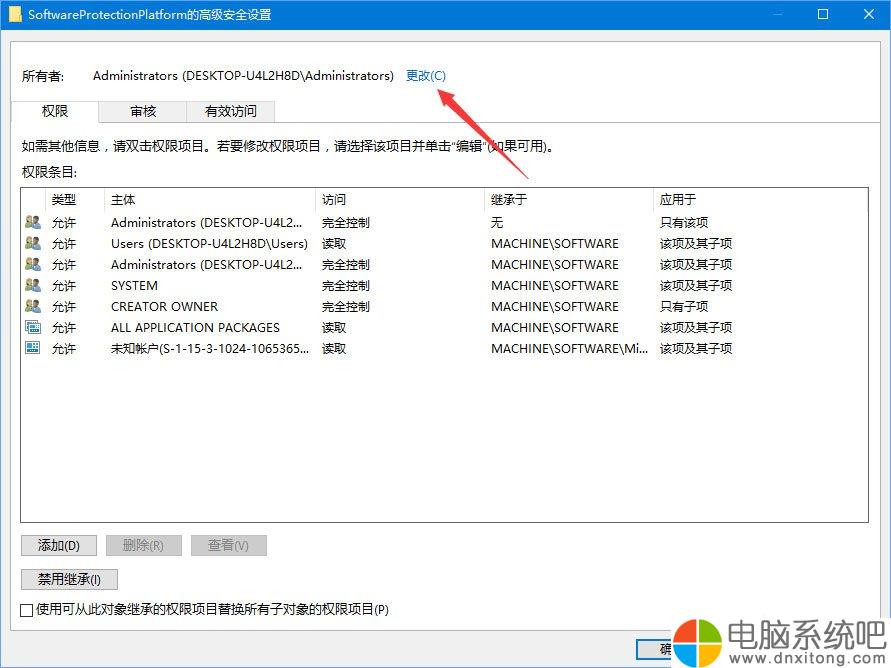Image resolution: width=891 pixels, height=668 pixels.
Task: Close the advanced security settings window
Action: point(868,14)
